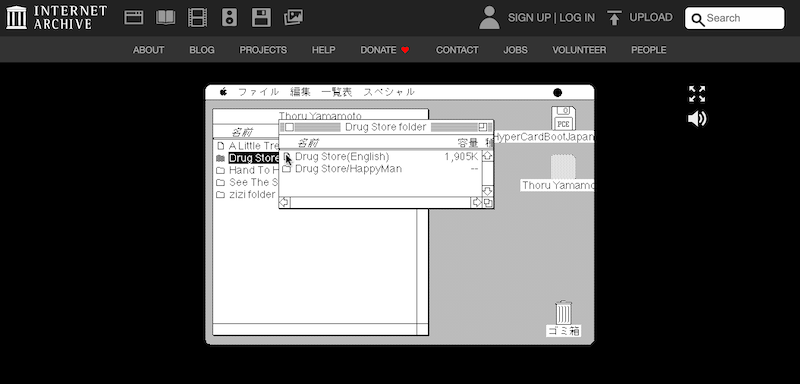Image resolution: width=800 pixels, height=384 pixels.
Task: Select highlighted Drug Store row in Thoru Yamamoto window
Action: [254, 158]
